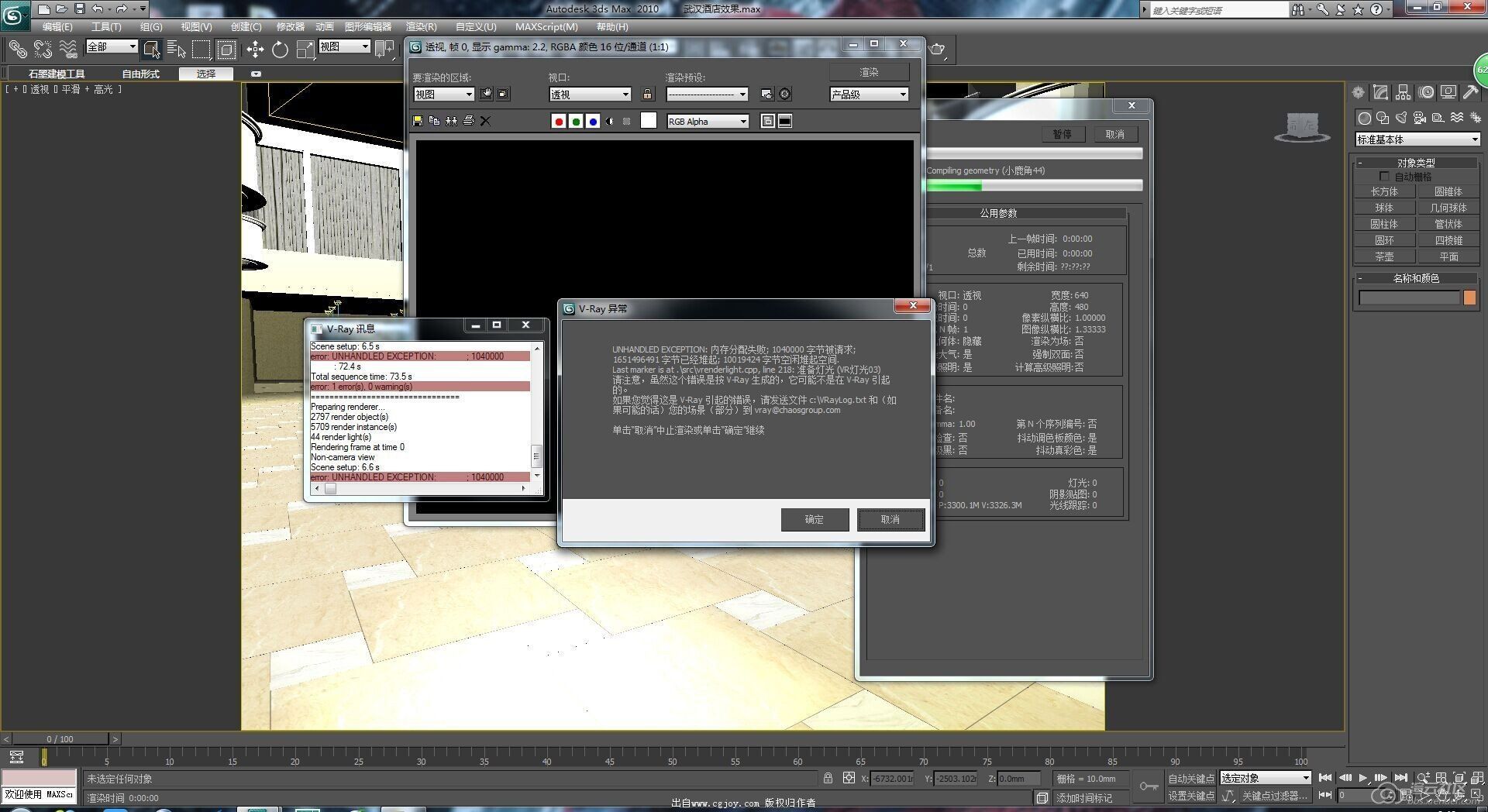
Task: Click the Undo arrow icon
Action: coord(97,9)
